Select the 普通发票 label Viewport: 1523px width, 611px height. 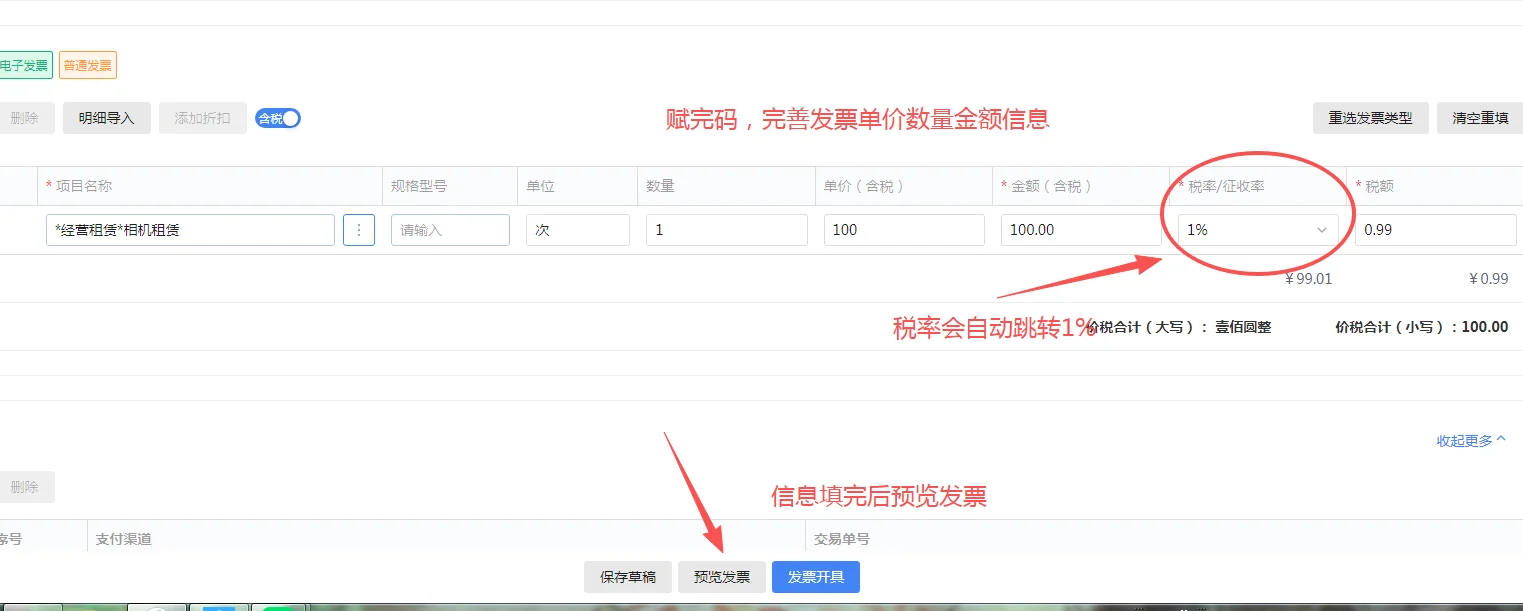pyautogui.click(x=88, y=64)
